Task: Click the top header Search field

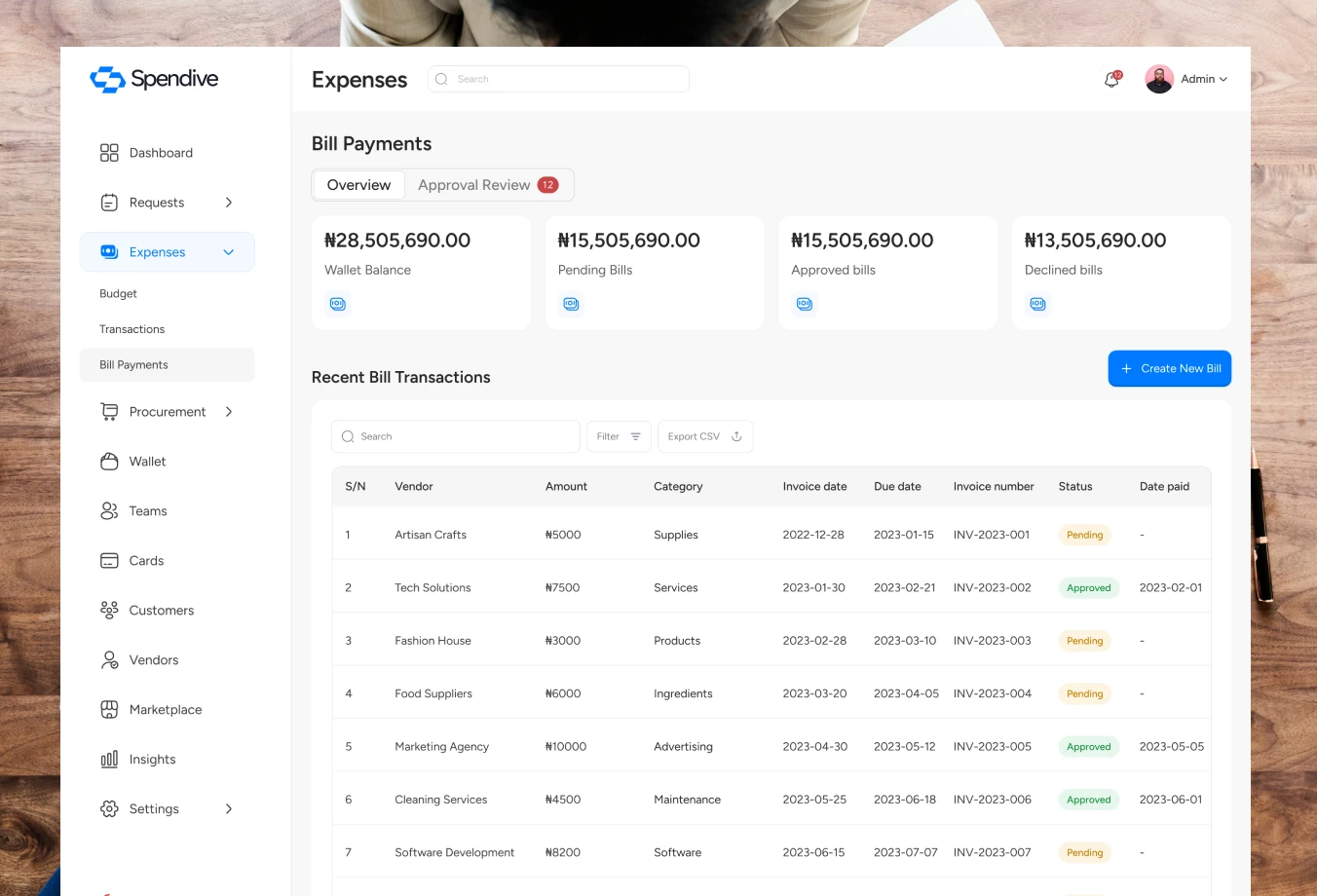Action: click(x=558, y=79)
